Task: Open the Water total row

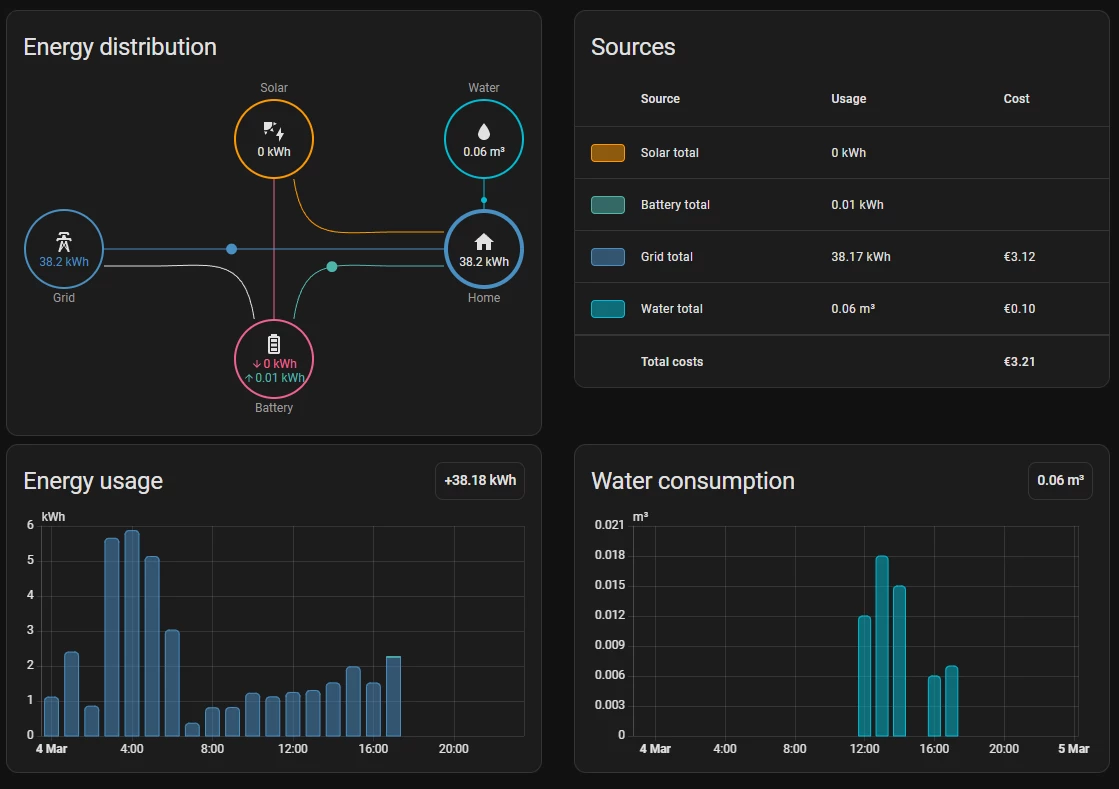Action: [x=842, y=309]
